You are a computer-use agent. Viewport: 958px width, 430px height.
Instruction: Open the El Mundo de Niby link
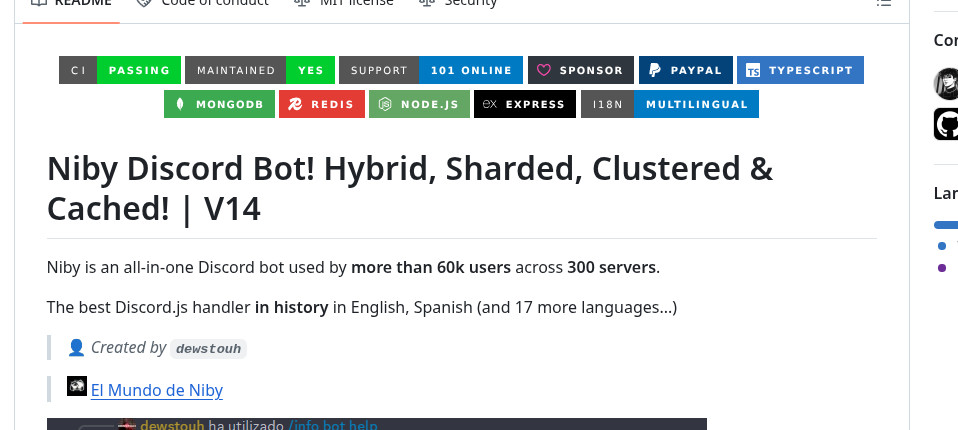pyautogui.click(x=156, y=390)
